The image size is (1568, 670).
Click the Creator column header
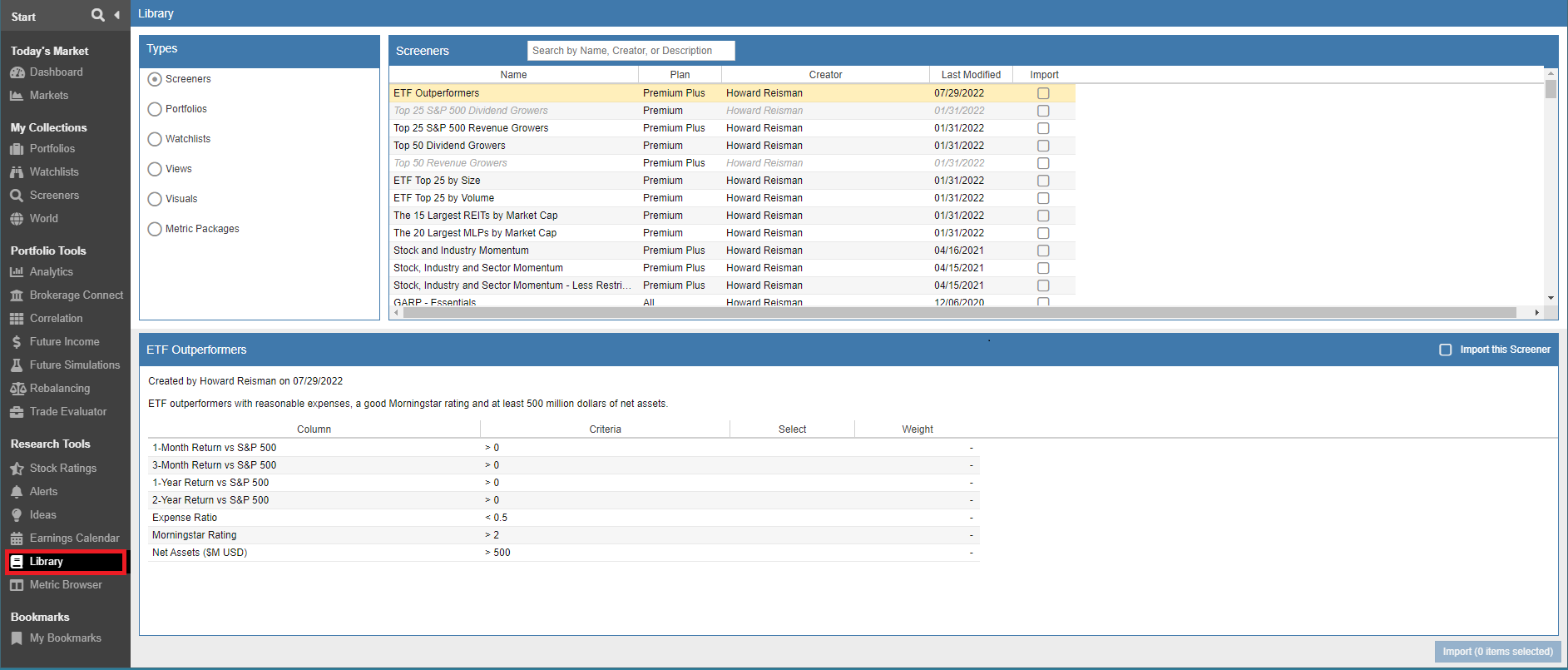pos(825,75)
